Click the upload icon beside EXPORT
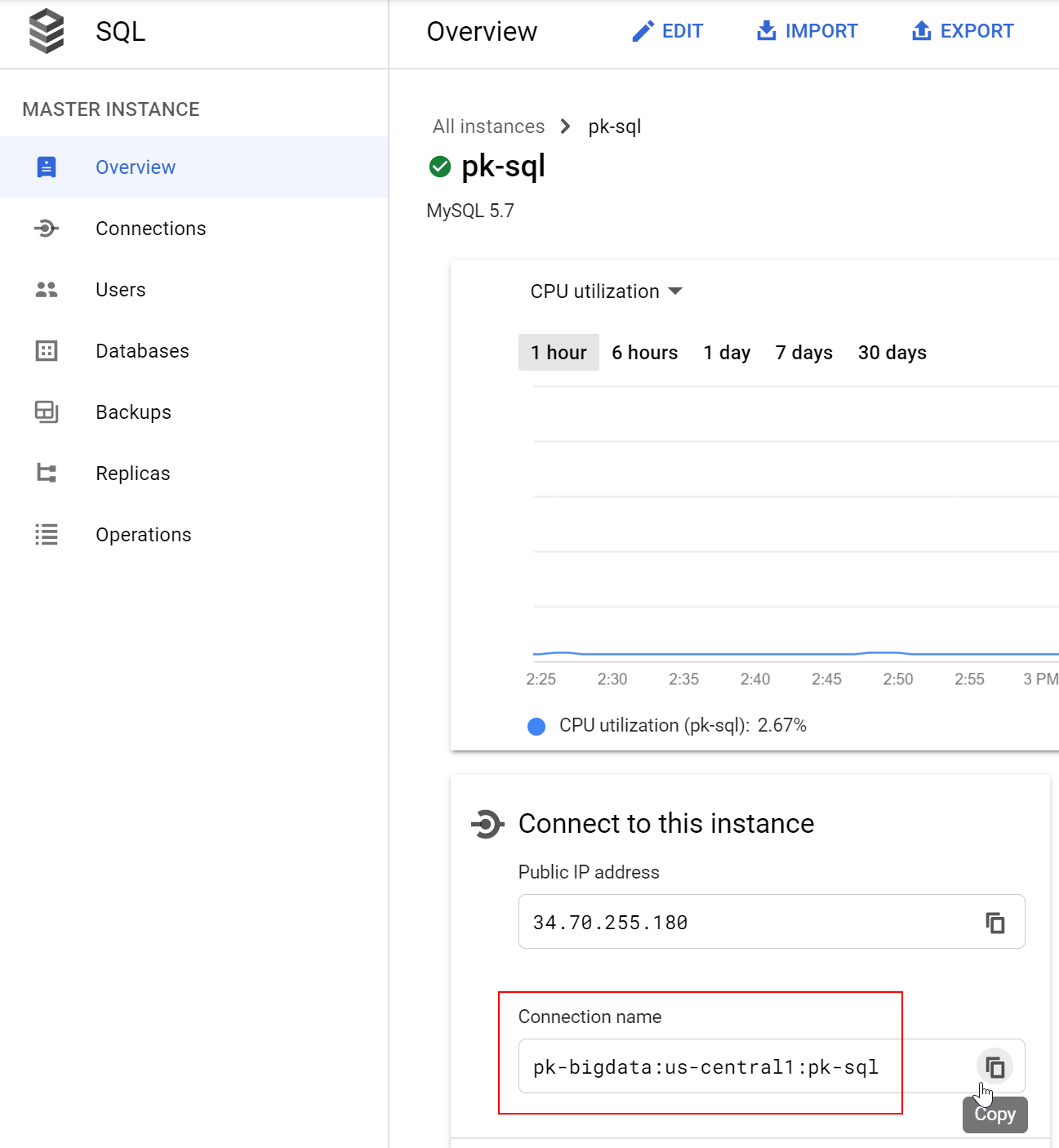Screen dimensions: 1059x1148 922,31
